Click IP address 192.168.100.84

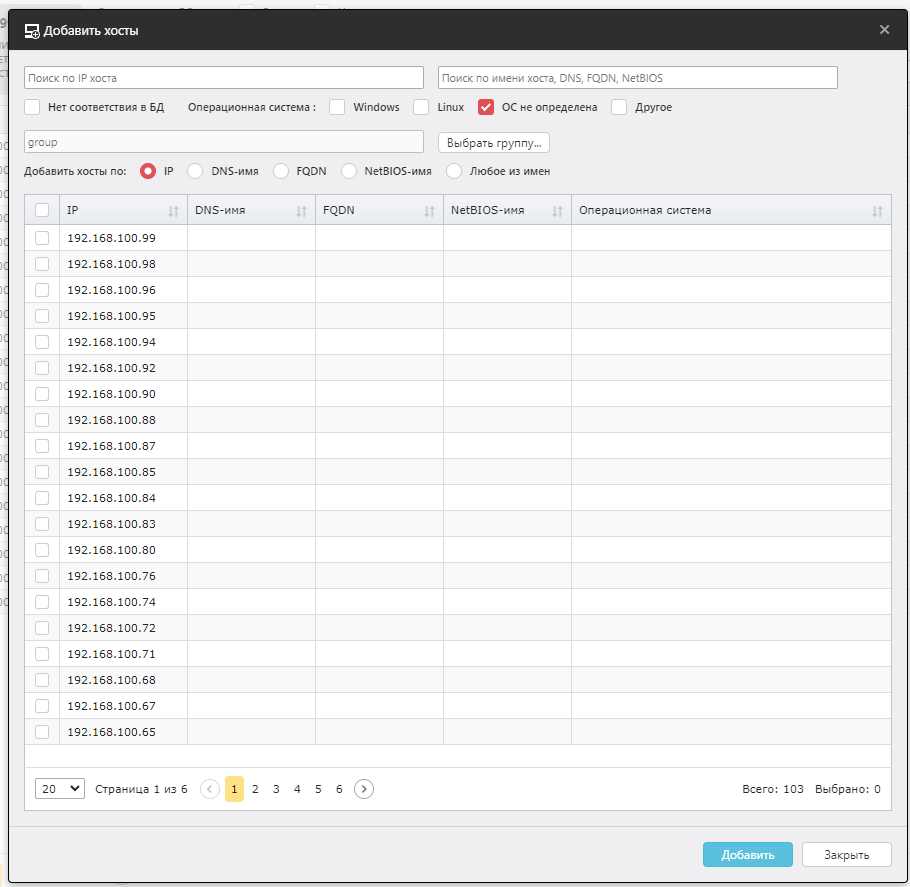[111, 498]
